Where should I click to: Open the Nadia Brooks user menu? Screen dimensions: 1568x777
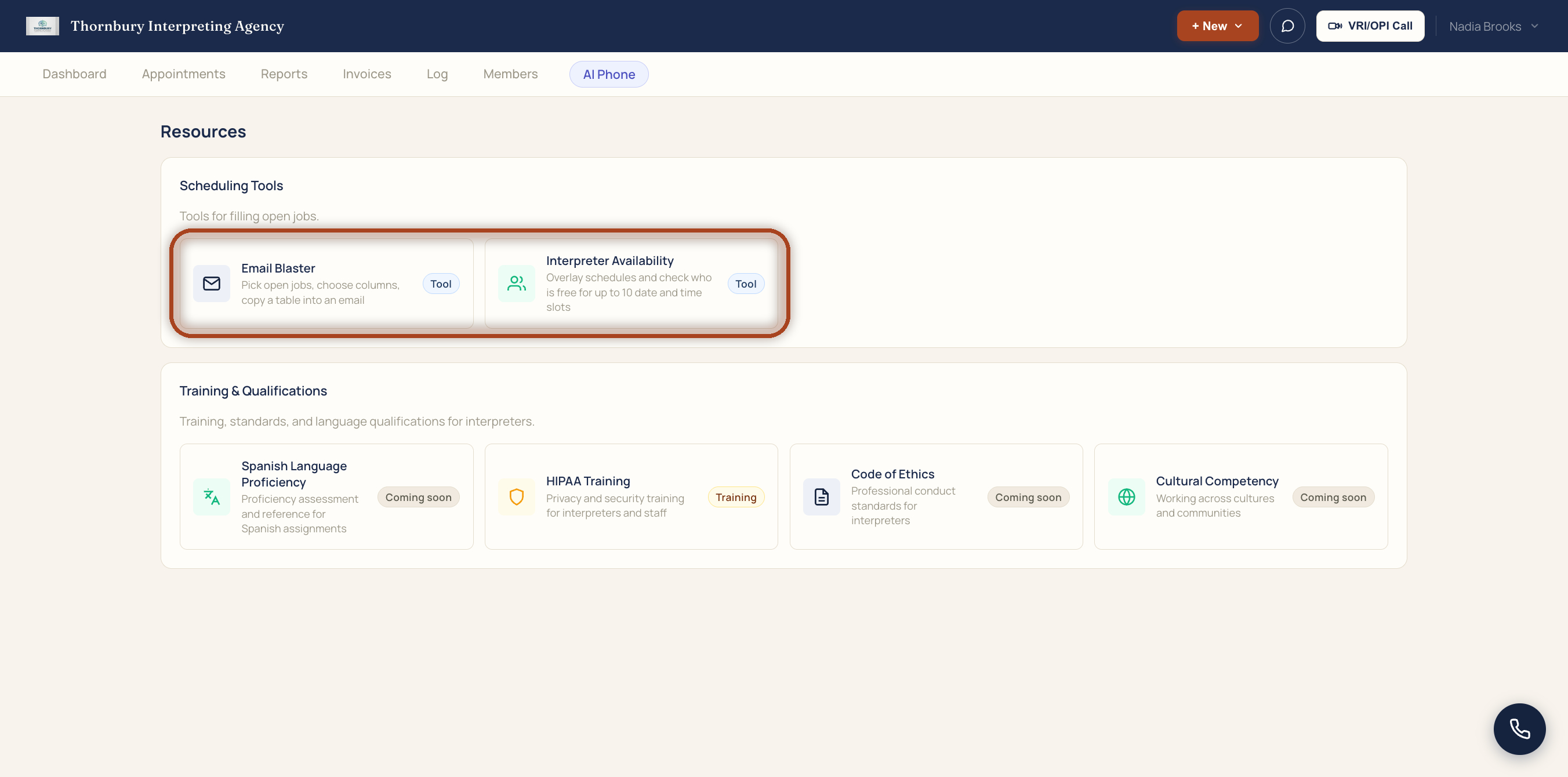1494,26
